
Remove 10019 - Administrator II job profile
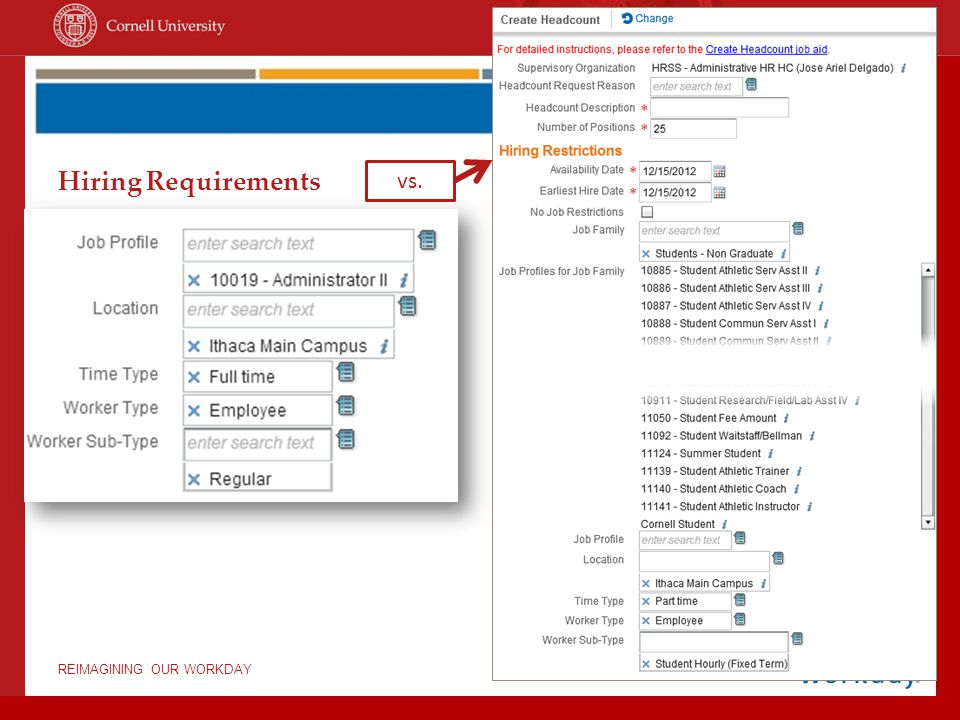coord(194,280)
